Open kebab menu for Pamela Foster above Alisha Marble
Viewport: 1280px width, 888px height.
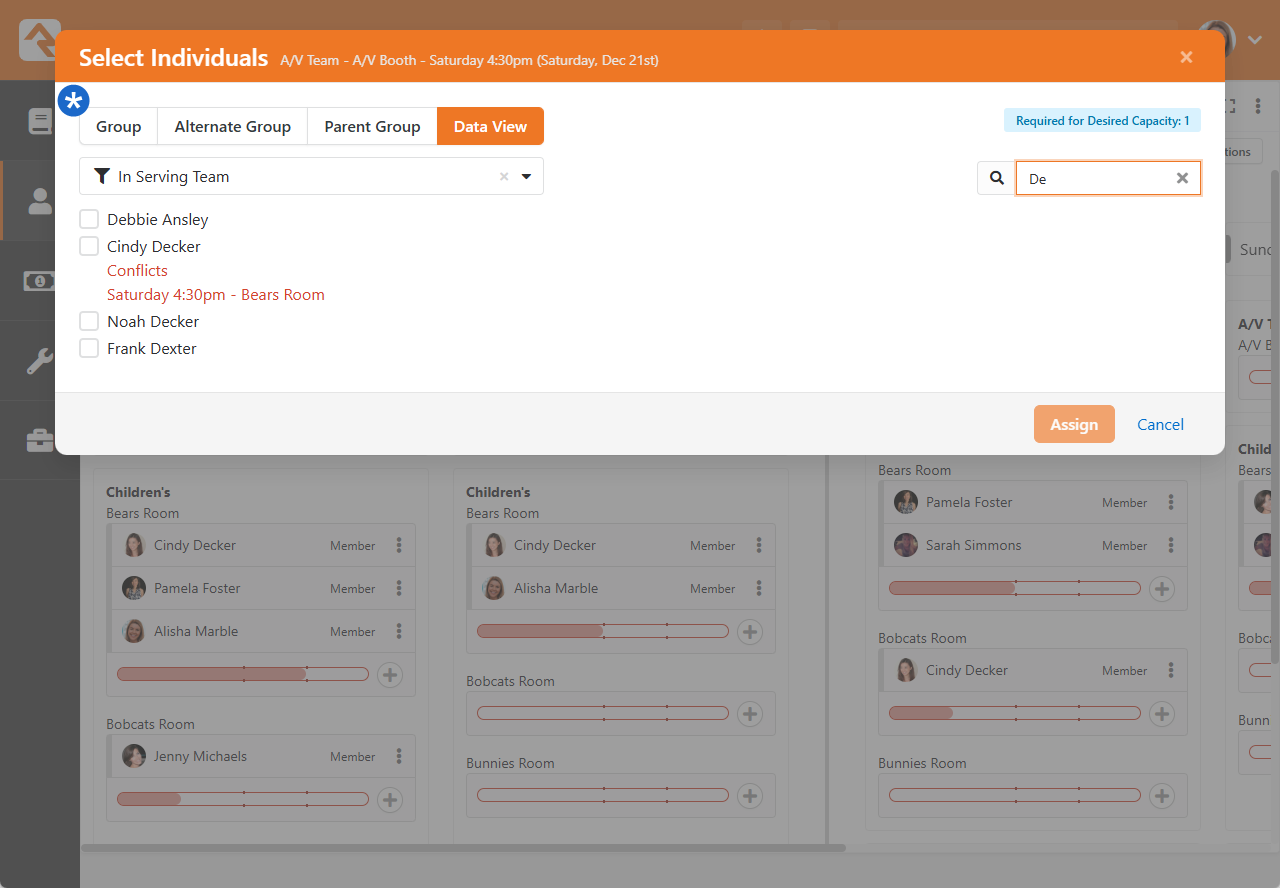click(x=399, y=588)
